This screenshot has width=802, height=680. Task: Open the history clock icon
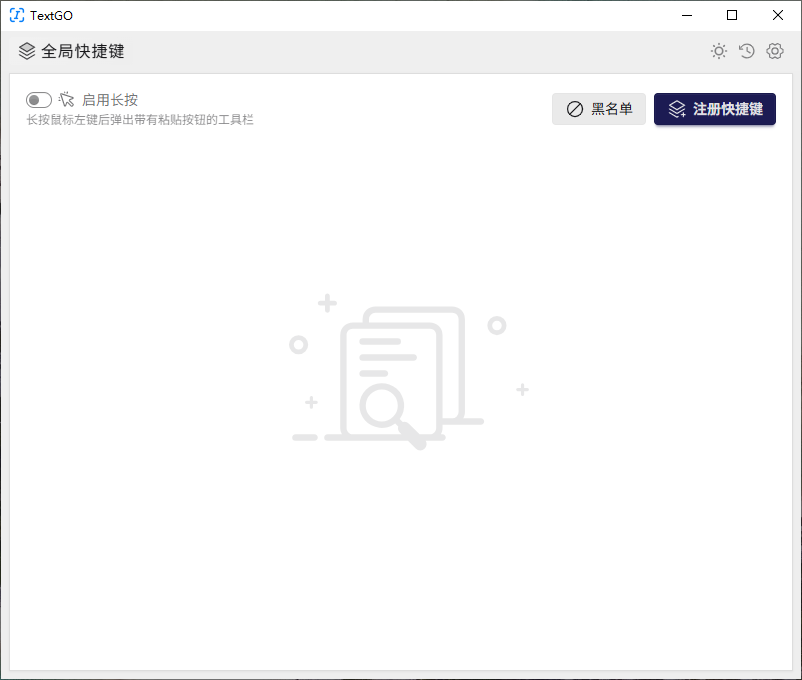(x=746, y=51)
